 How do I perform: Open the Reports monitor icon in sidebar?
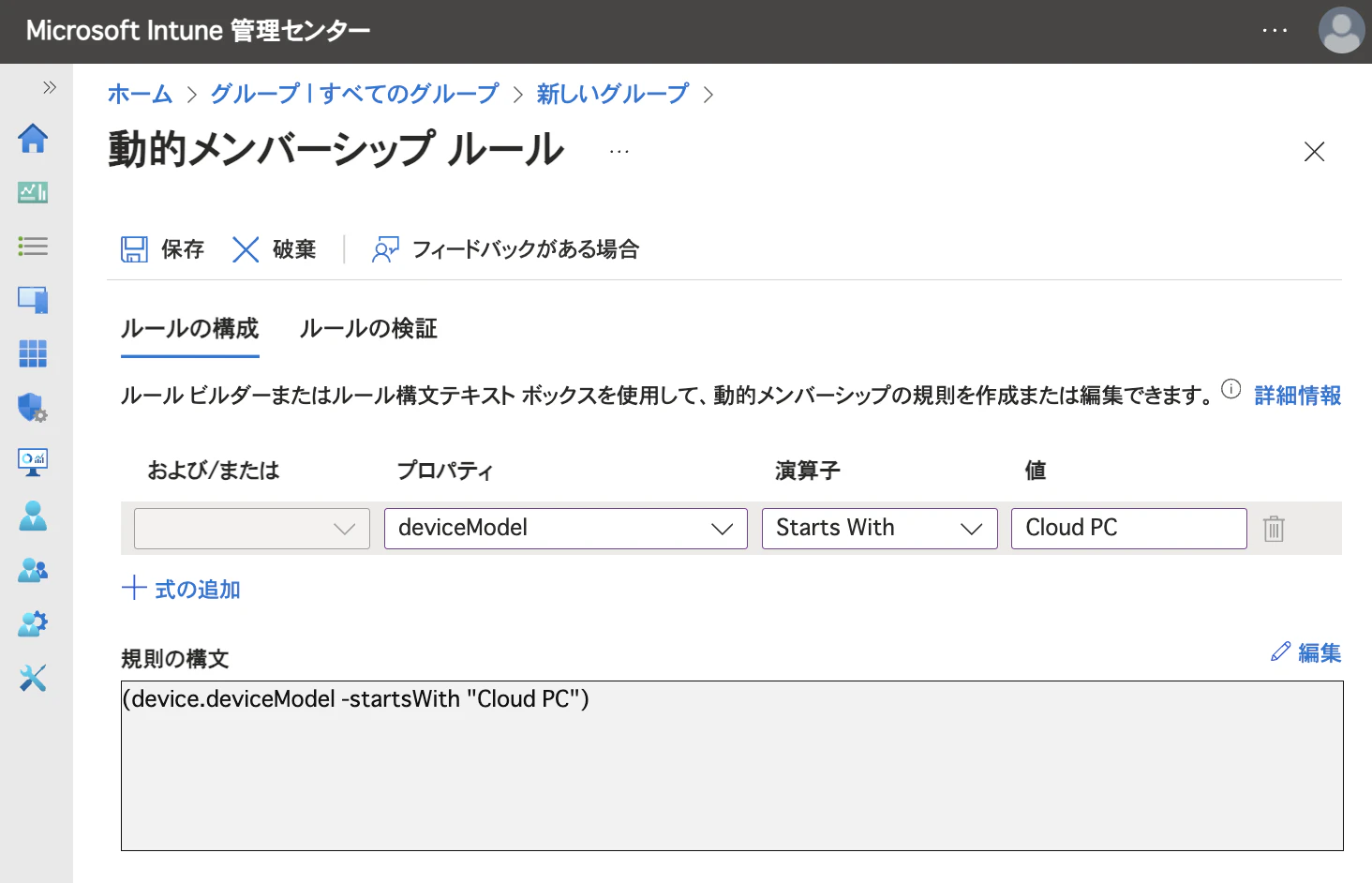[x=33, y=461]
